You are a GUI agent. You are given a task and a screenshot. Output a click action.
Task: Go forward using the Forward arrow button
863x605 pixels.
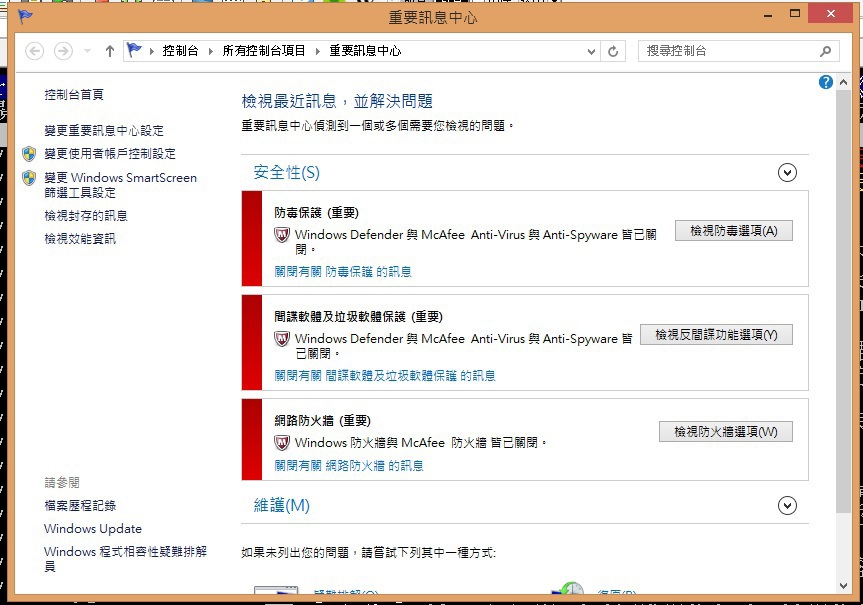pyautogui.click(x=63, y=51)
